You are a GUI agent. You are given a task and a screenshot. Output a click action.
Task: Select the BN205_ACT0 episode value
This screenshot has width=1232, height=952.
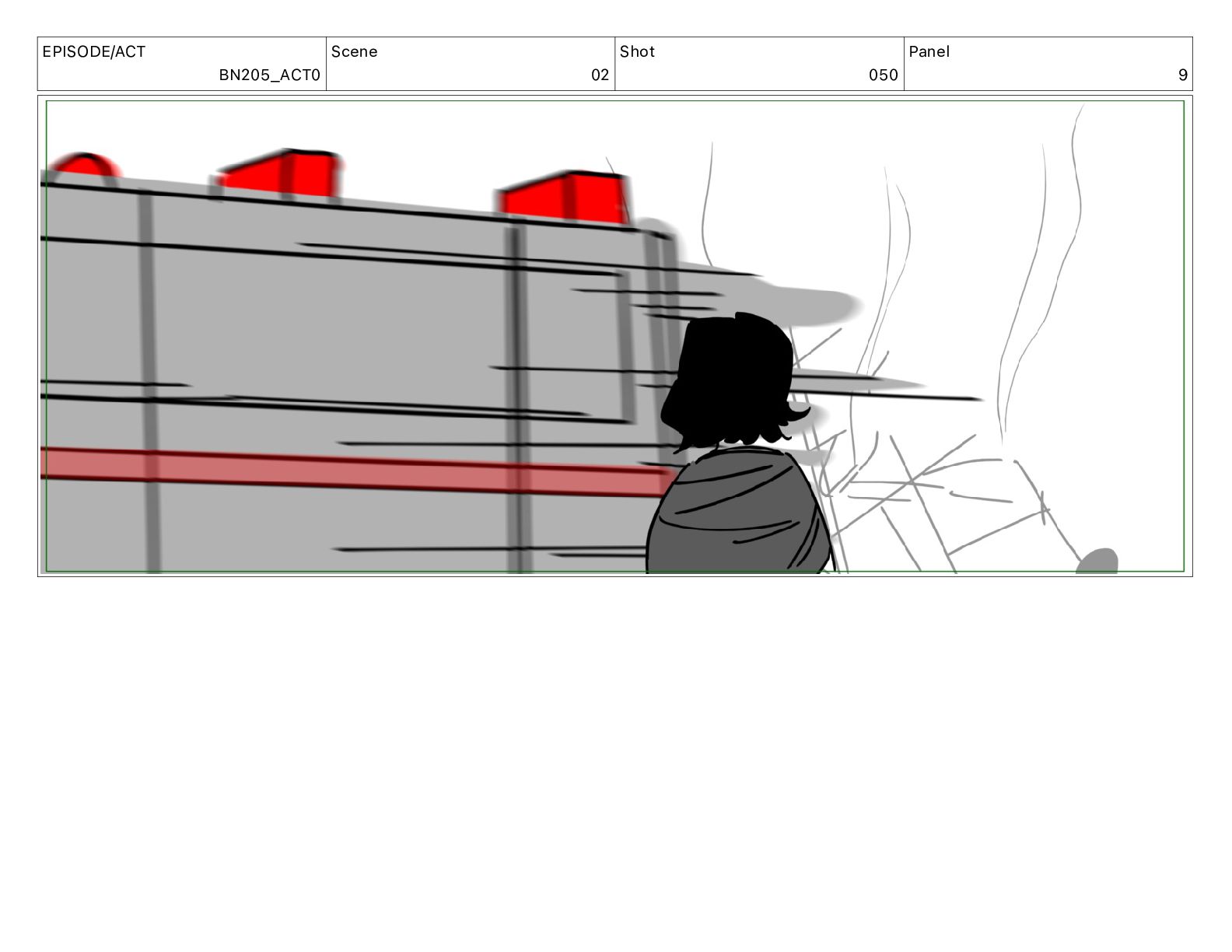pyautogui.click(x=269, y=75)
